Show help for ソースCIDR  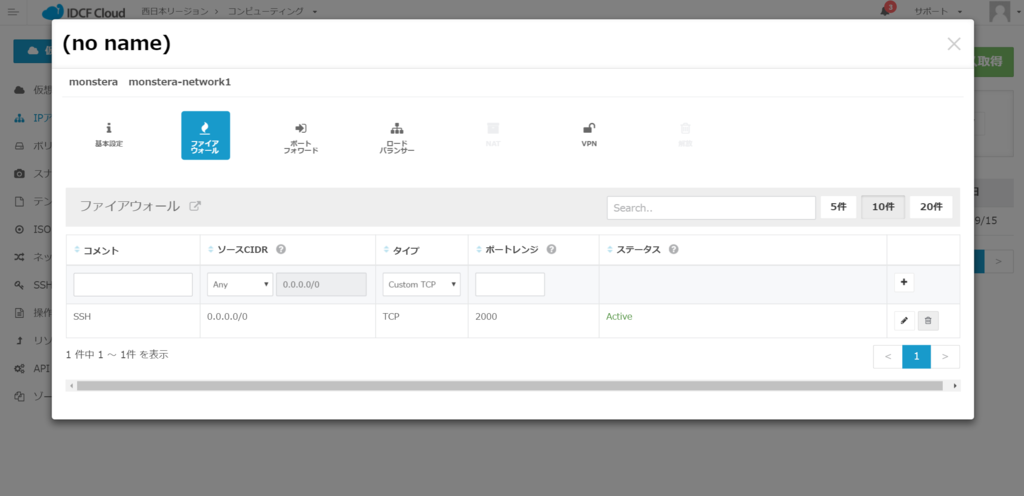(281, 249)
